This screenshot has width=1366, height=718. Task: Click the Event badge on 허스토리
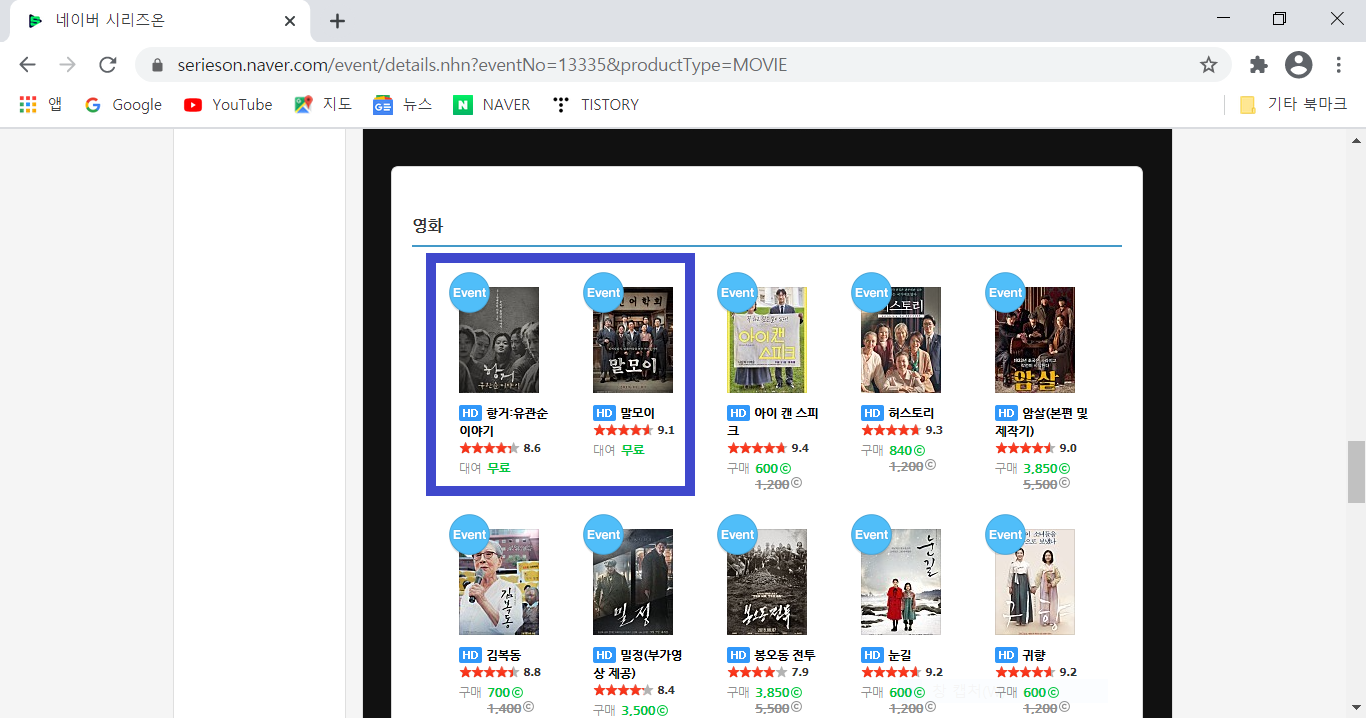click(871, 292)
